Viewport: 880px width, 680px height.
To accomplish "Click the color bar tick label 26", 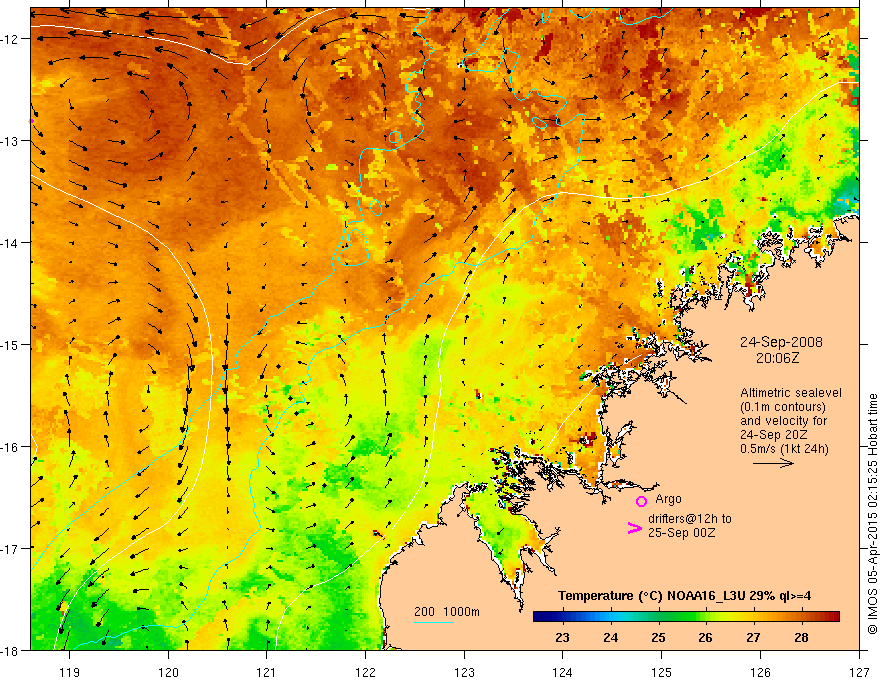I will click(705, 637).
